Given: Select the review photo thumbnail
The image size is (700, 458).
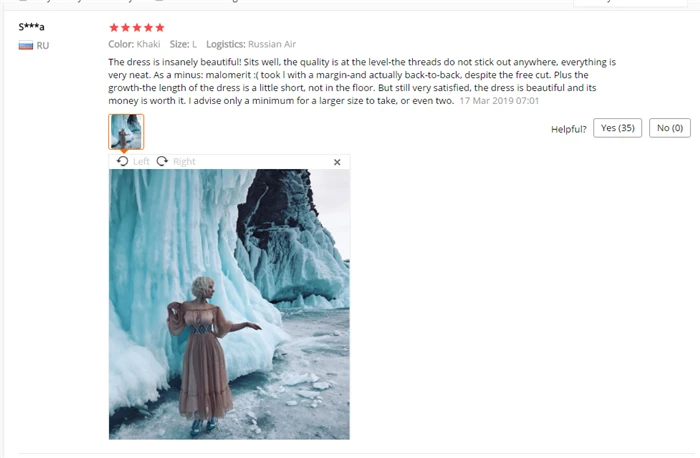Looking at the screenshot, I should pyautogui.click(x=126, y=132).
